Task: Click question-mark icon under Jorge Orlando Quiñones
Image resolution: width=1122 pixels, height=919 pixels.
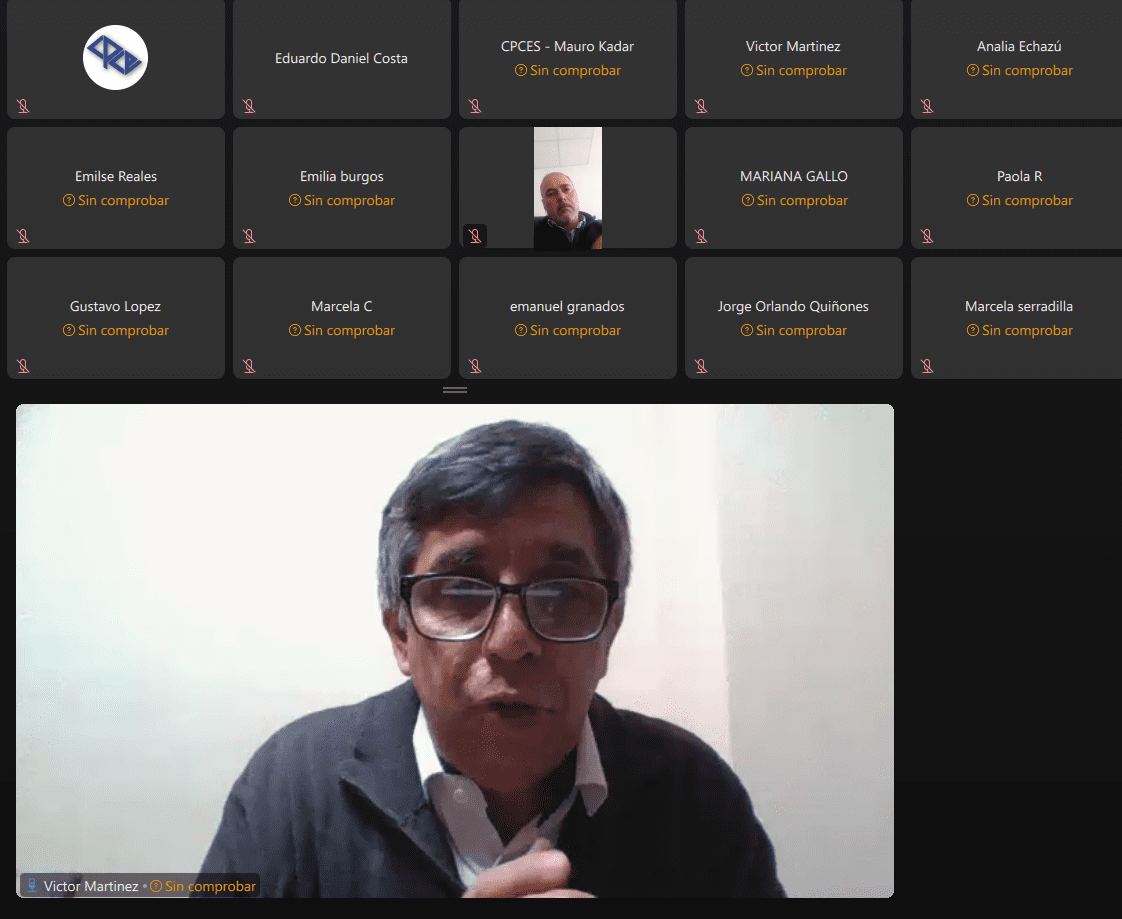Action: [x=747, y=331]
